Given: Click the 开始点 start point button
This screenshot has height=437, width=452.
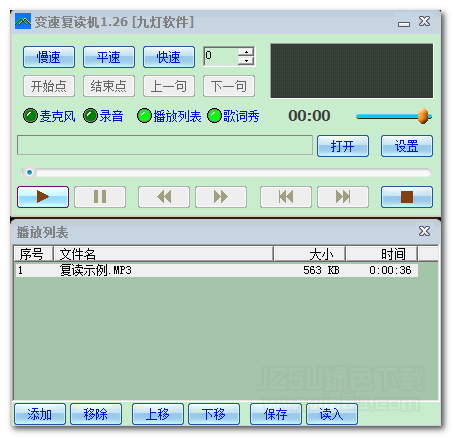Looking at the screenshot, I should click(49, 86).
